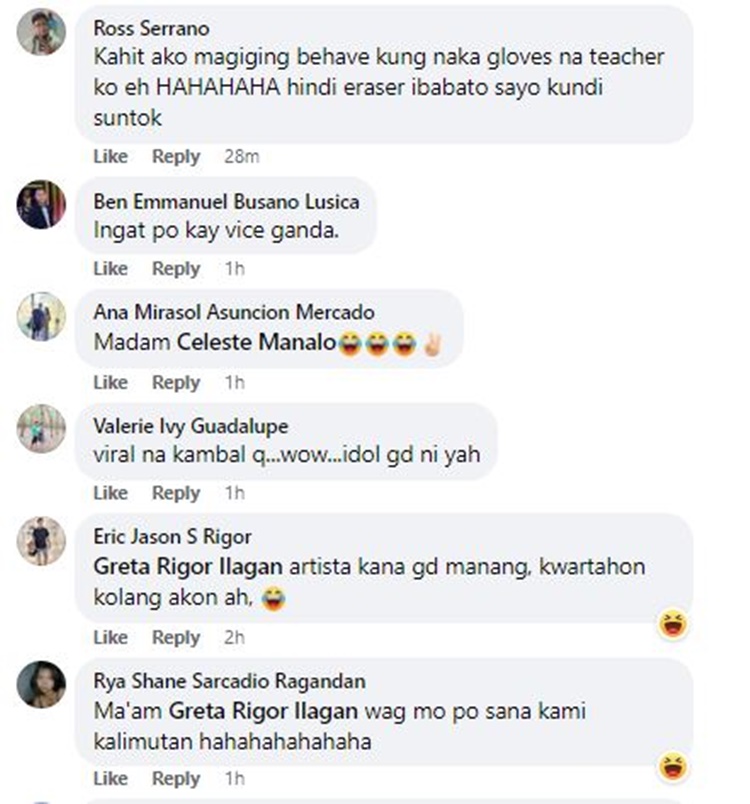View haha reaction on Rya Shane's comment
The image size is (750, 804).
point(673,767)
